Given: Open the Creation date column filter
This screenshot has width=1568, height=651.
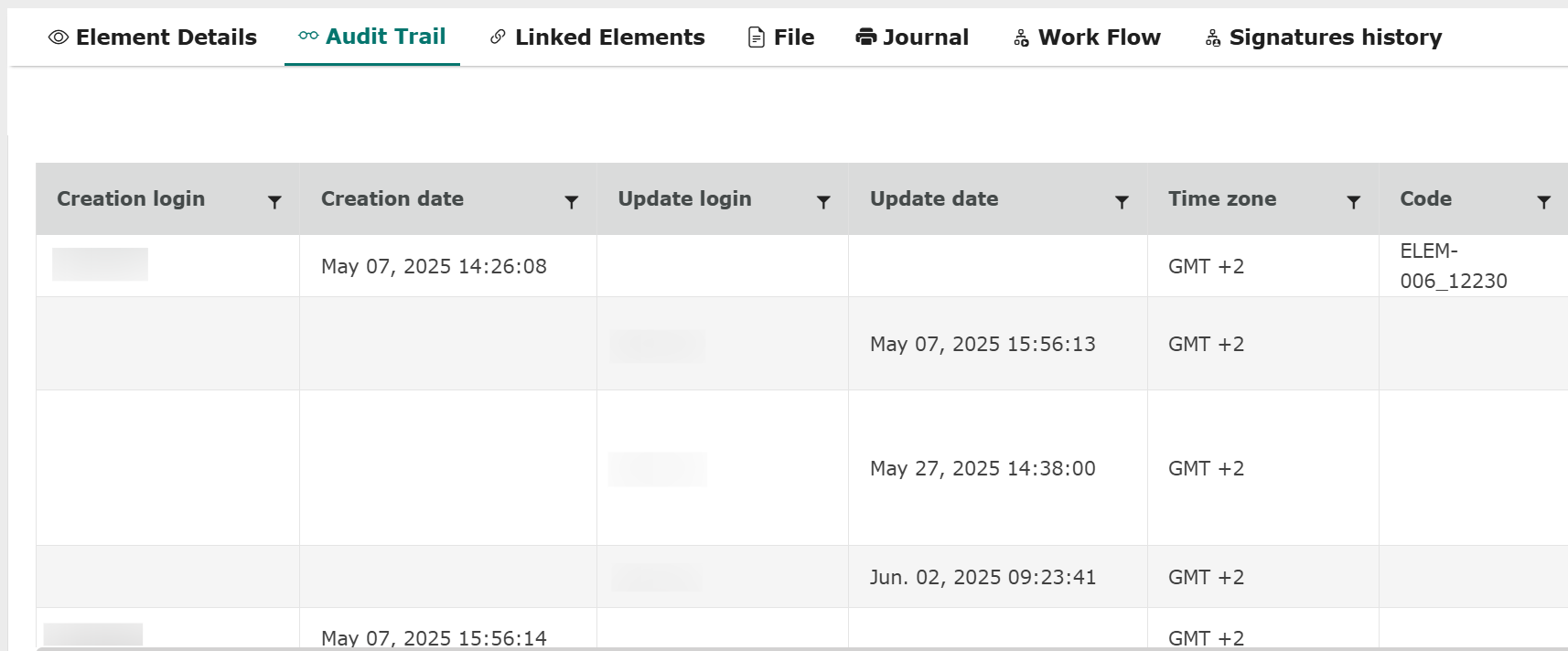Looking at the screenshot, I should 572,202.
